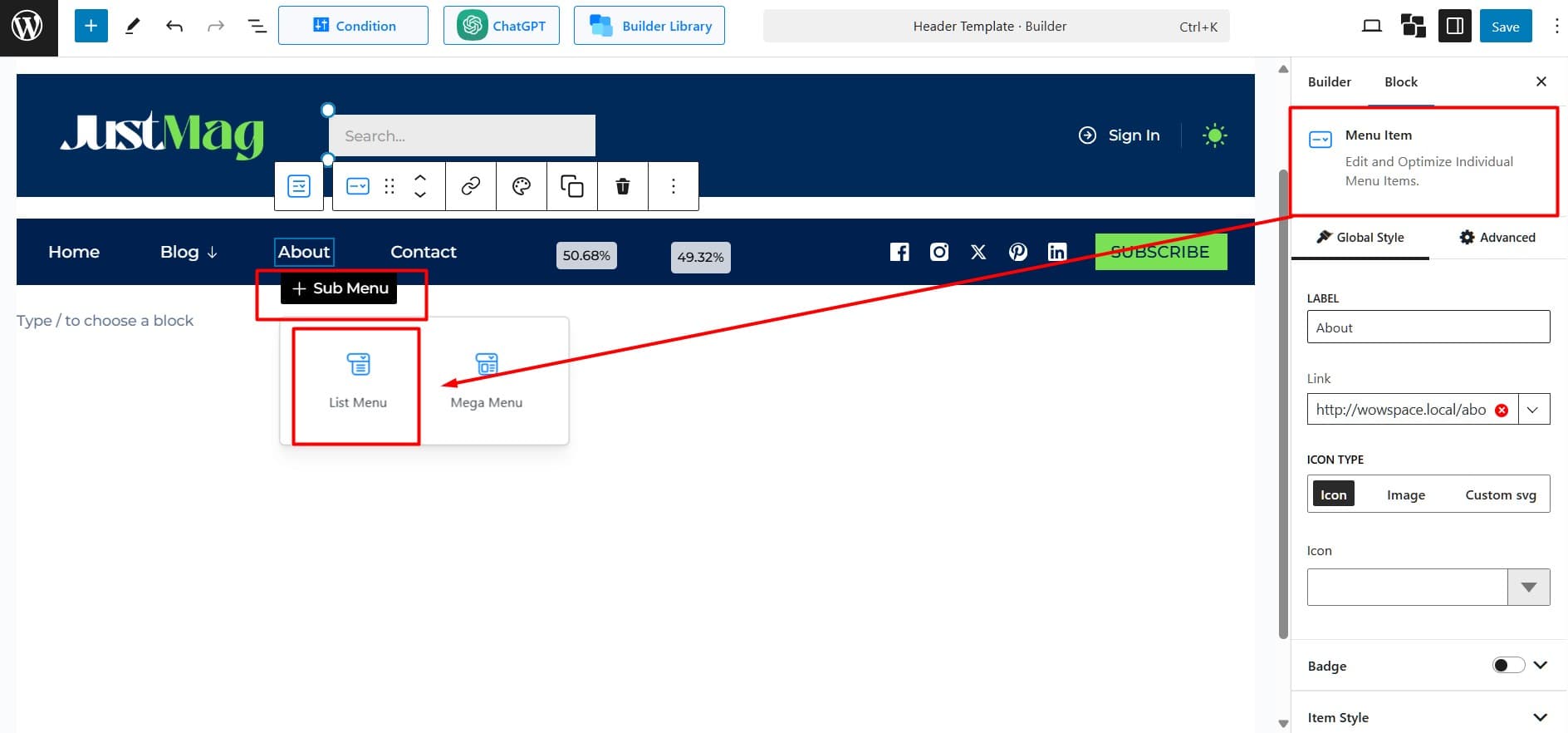Click the Sign In link

coord(1120,135)
